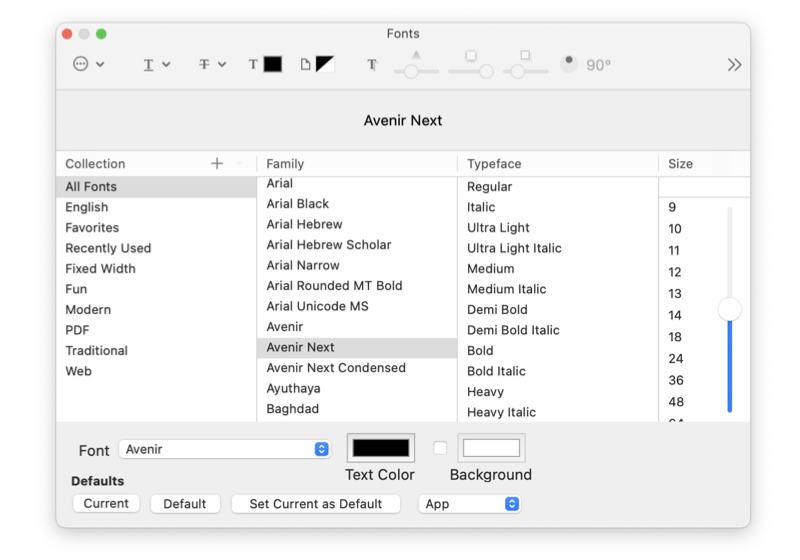This screenshot has width=800, height=560.
Task: Open the strikethrough style dropdown arrow
Action: click(x=222, y=65)
